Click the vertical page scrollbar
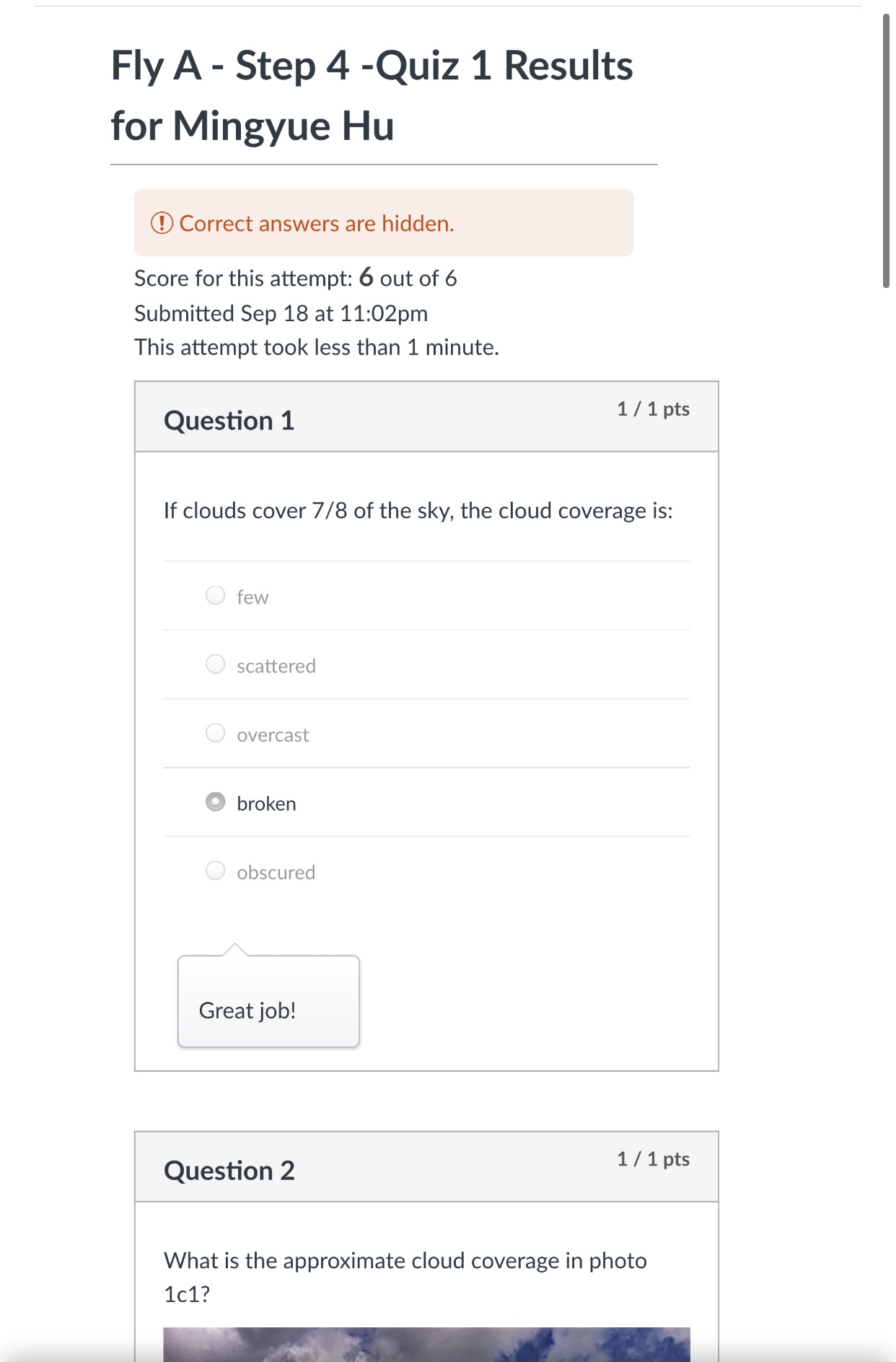The image size is (896, 1362). 887,152
